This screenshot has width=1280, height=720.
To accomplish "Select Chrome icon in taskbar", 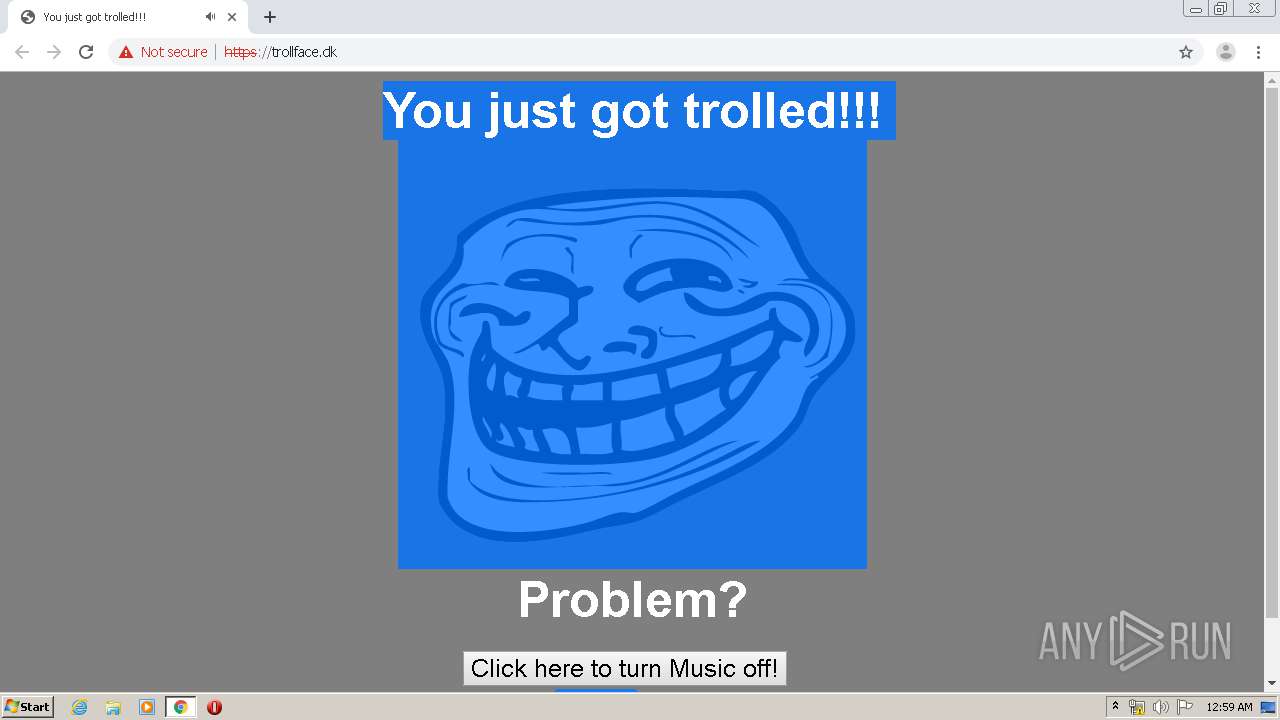I will click(180, 707).
